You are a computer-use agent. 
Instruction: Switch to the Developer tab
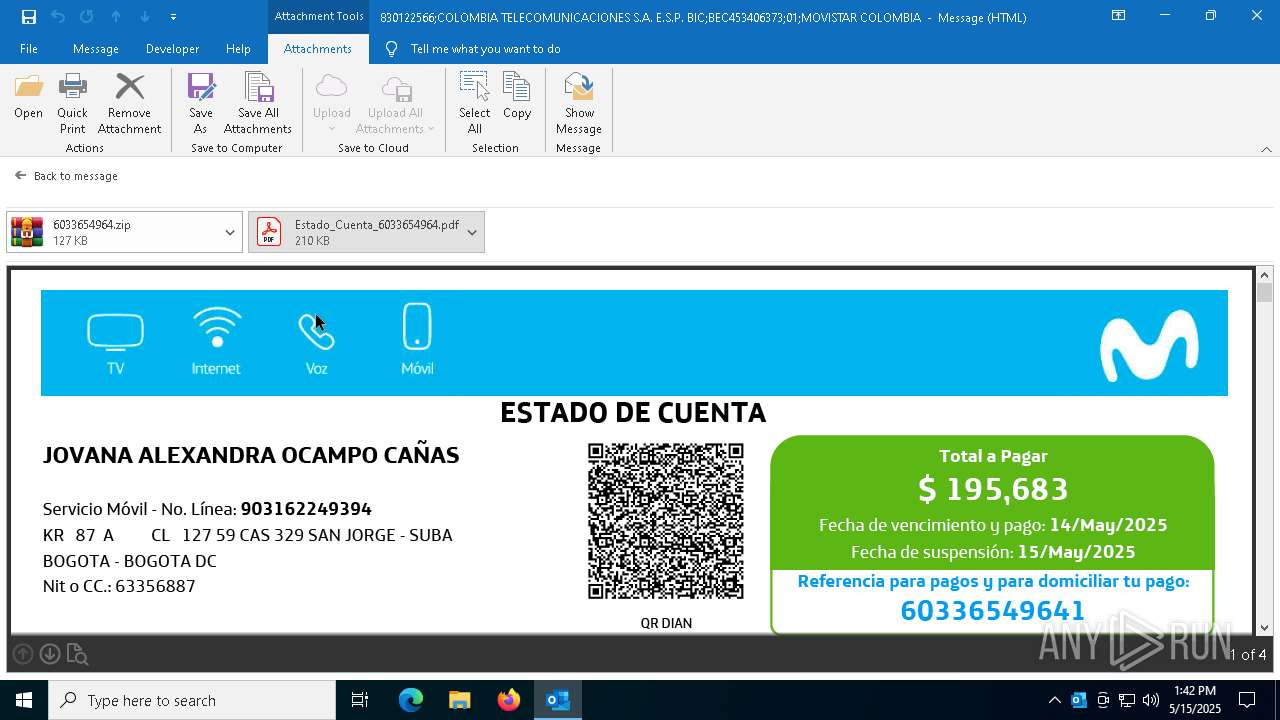[172, 49]
